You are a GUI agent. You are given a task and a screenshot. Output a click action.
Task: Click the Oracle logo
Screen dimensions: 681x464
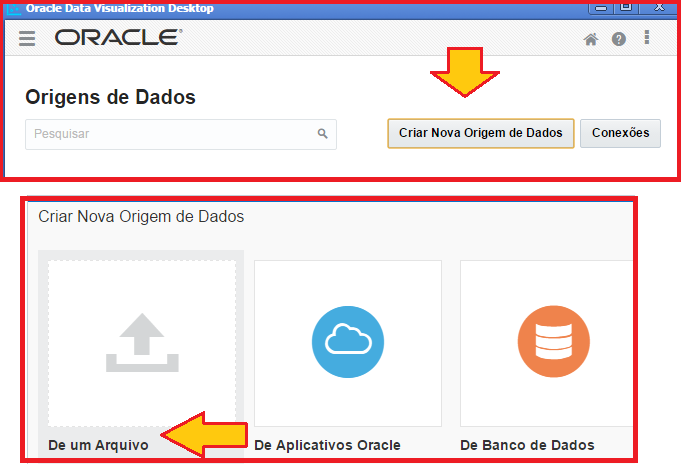click(x=118, y=37)
